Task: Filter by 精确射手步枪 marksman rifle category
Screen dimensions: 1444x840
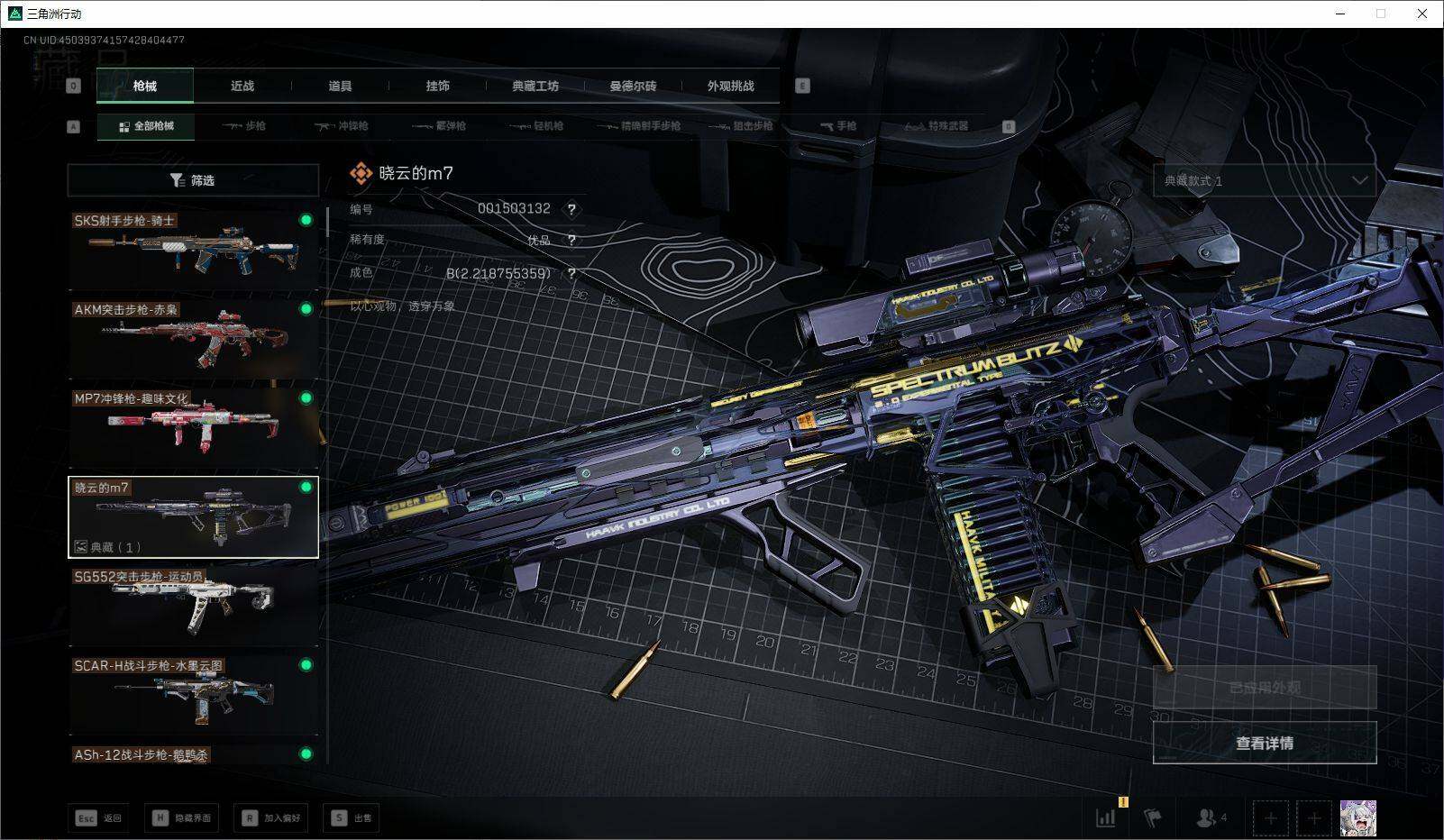Action: tap(639, 126)
